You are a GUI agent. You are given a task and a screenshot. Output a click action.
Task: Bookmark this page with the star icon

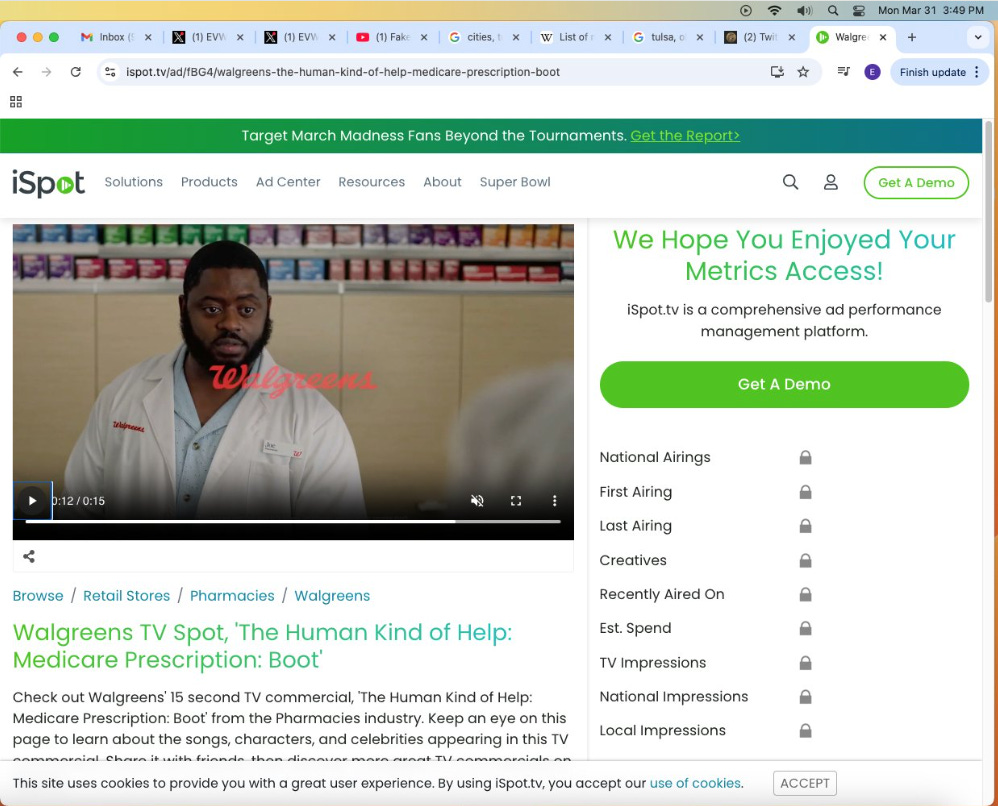point(803,72)
